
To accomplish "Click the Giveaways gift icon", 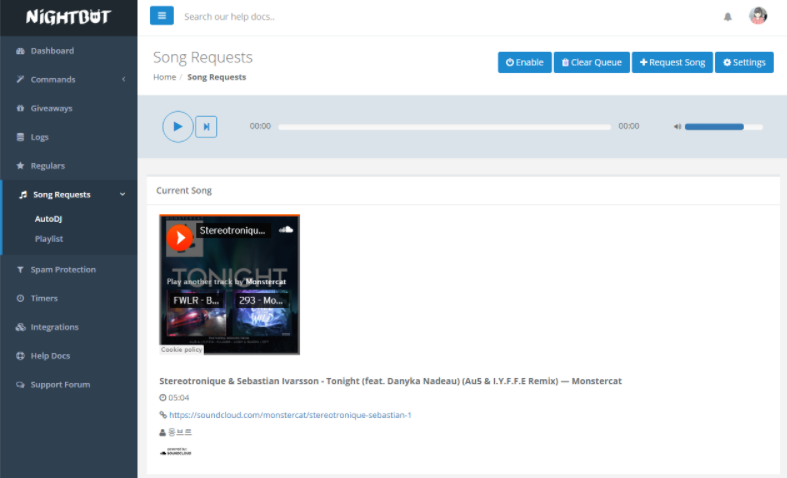I will 20,108.
